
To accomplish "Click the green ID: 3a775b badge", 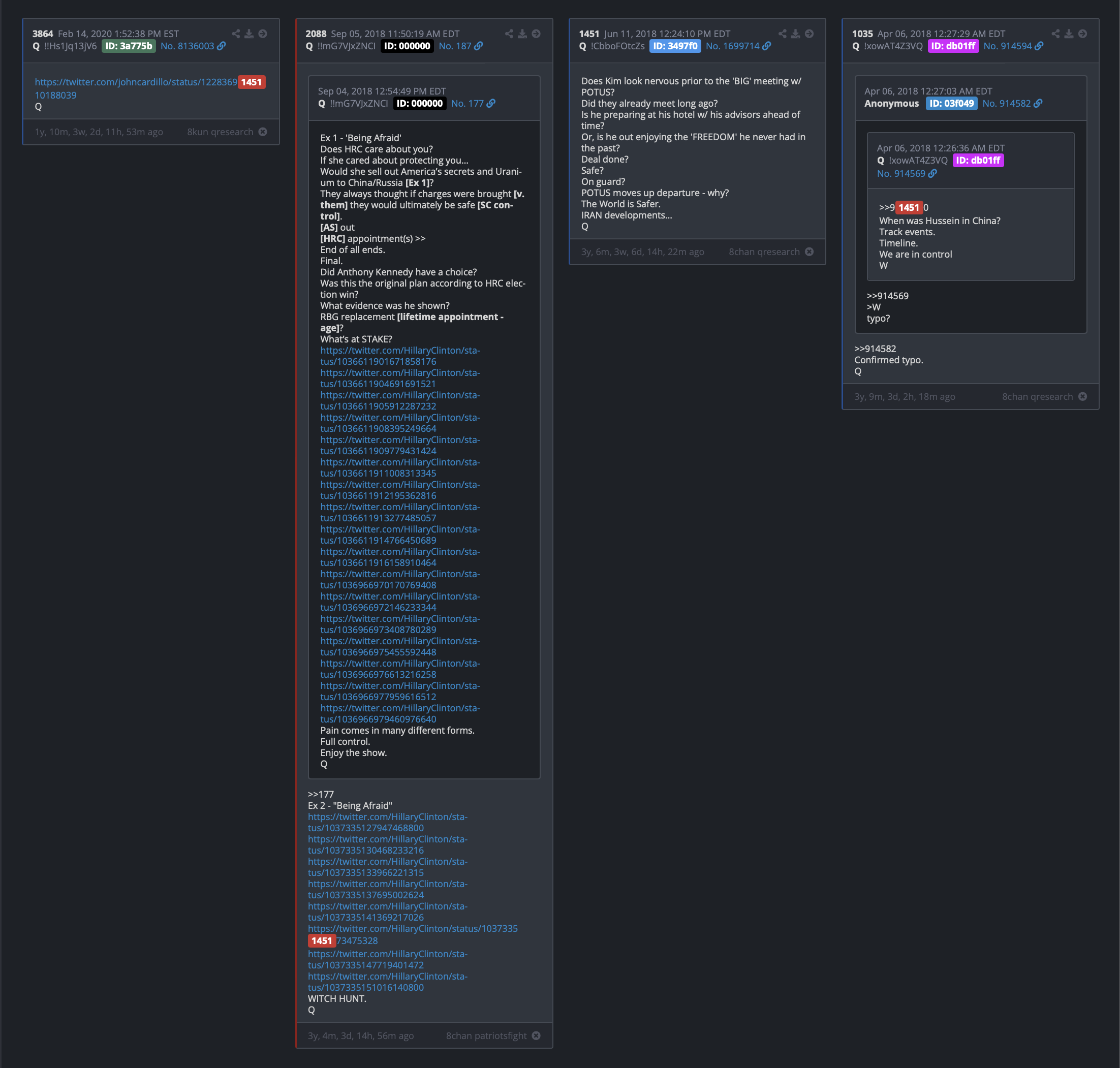I will click(x=129, y=46).
